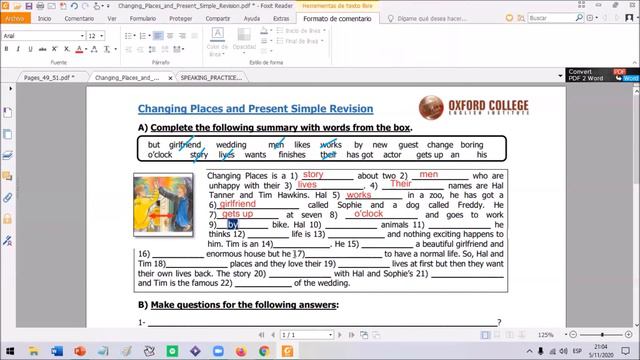Undo the last action
Viewport: 640px width, 360px height.
pyautogui.click(x=74, y=6)
